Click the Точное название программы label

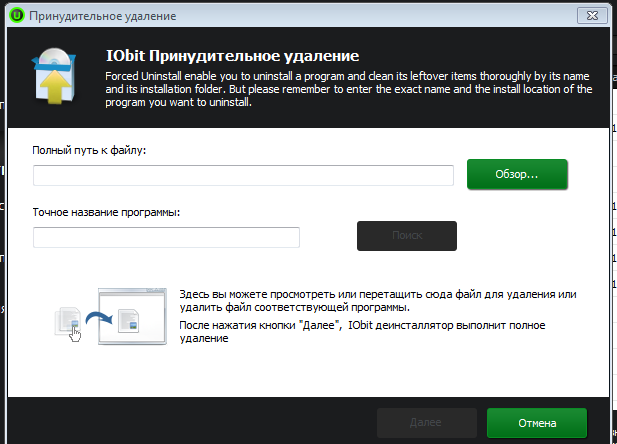106,213
